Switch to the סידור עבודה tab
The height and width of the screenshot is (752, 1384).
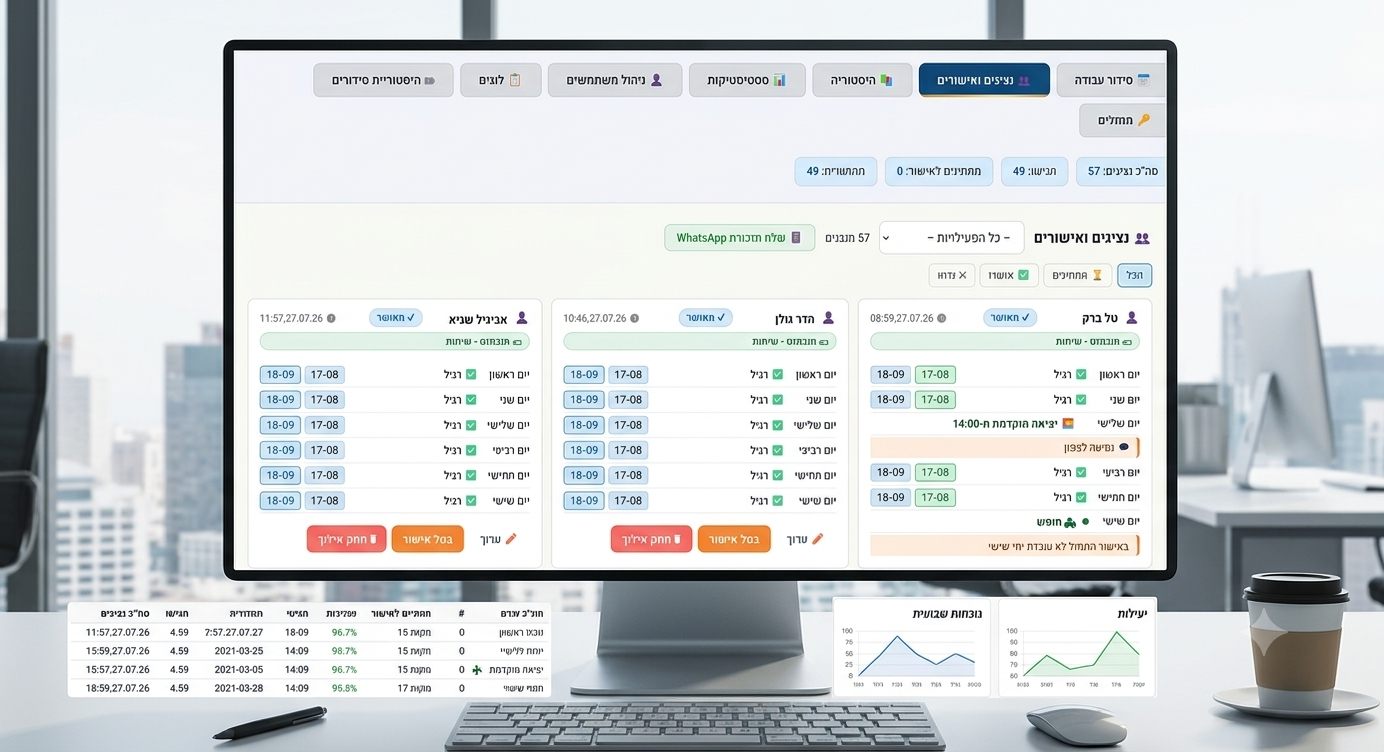(1111, 80)
